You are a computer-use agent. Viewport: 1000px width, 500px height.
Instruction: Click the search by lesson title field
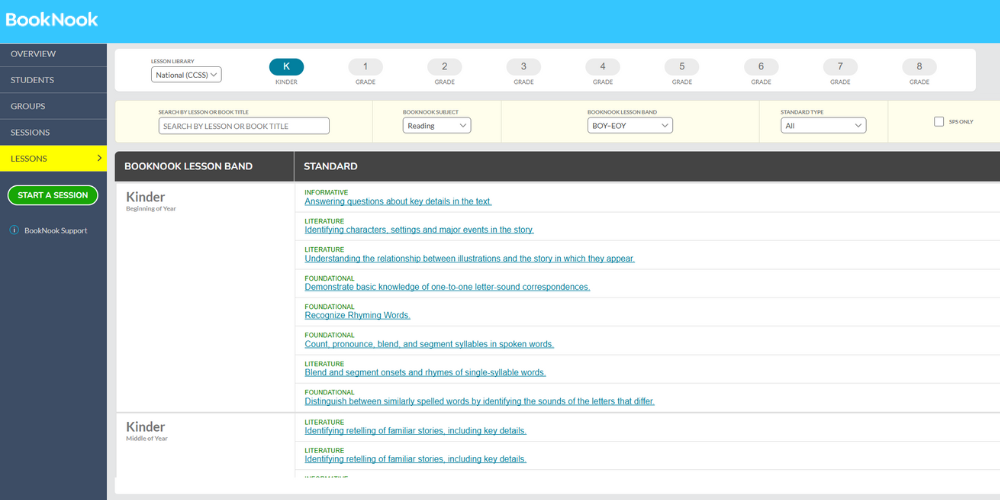244,126
